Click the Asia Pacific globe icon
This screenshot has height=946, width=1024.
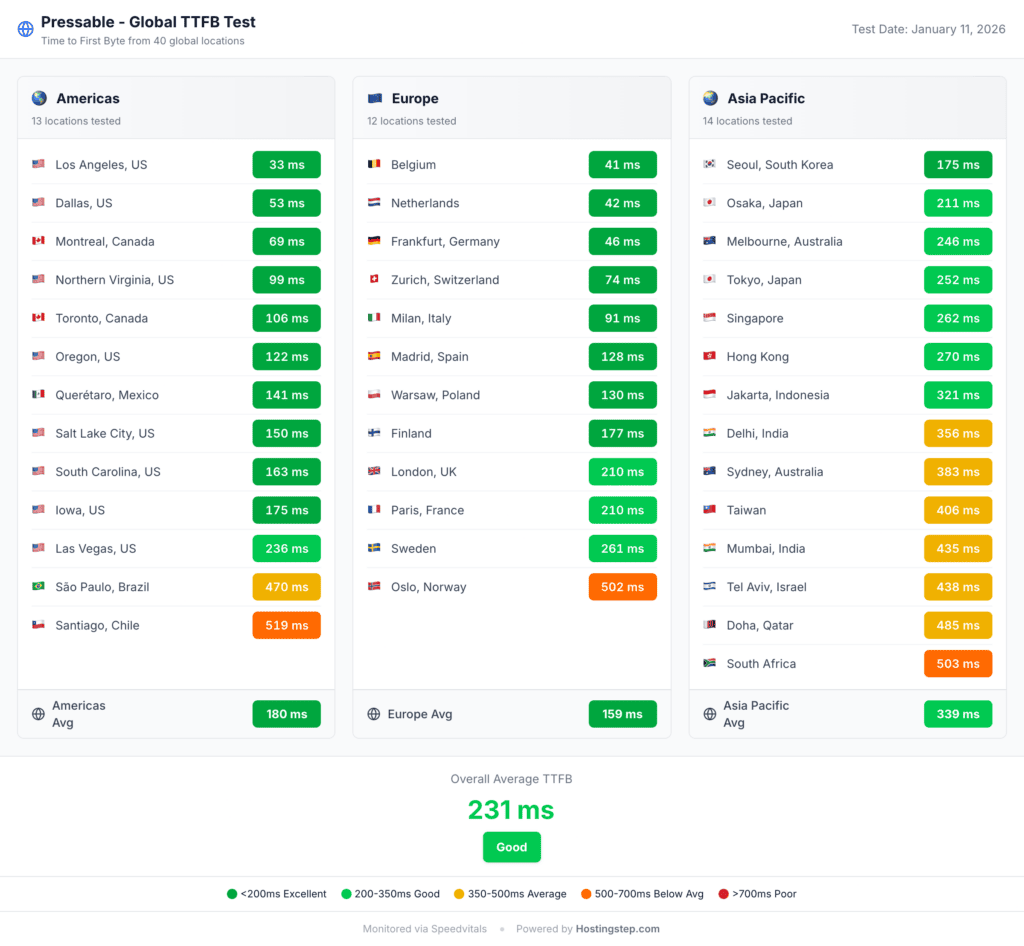tap(710, 98)
